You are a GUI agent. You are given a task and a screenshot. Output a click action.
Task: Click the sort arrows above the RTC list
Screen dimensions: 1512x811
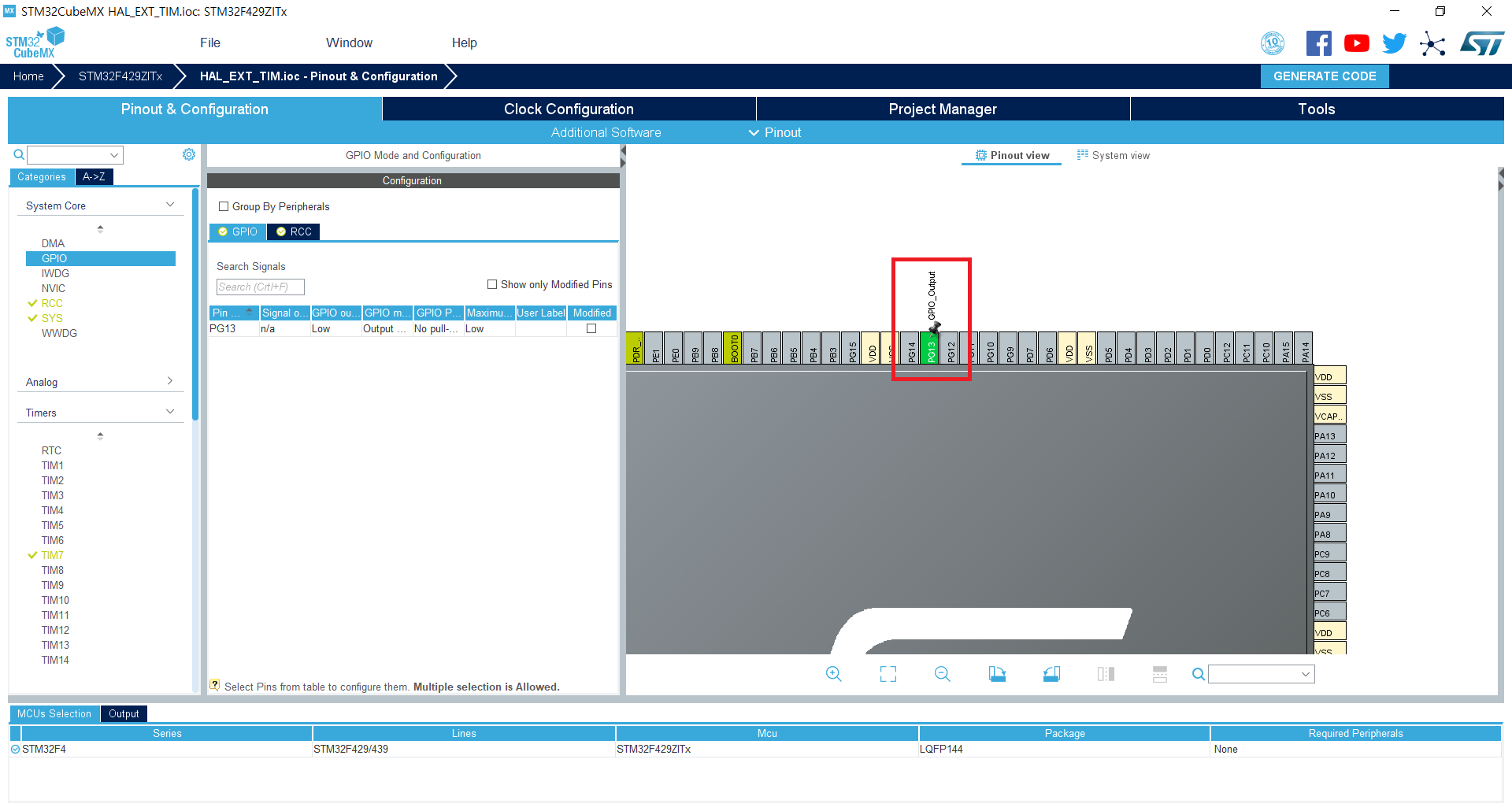pos(100,436)
